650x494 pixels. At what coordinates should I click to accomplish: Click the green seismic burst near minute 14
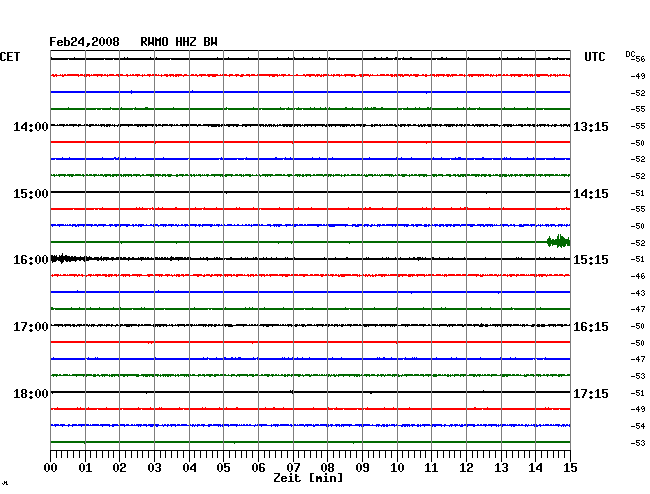click(x=558, y=242)
